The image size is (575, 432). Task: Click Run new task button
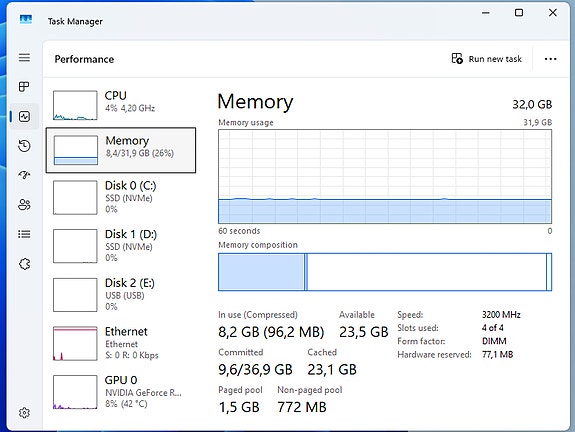[486, 59]
